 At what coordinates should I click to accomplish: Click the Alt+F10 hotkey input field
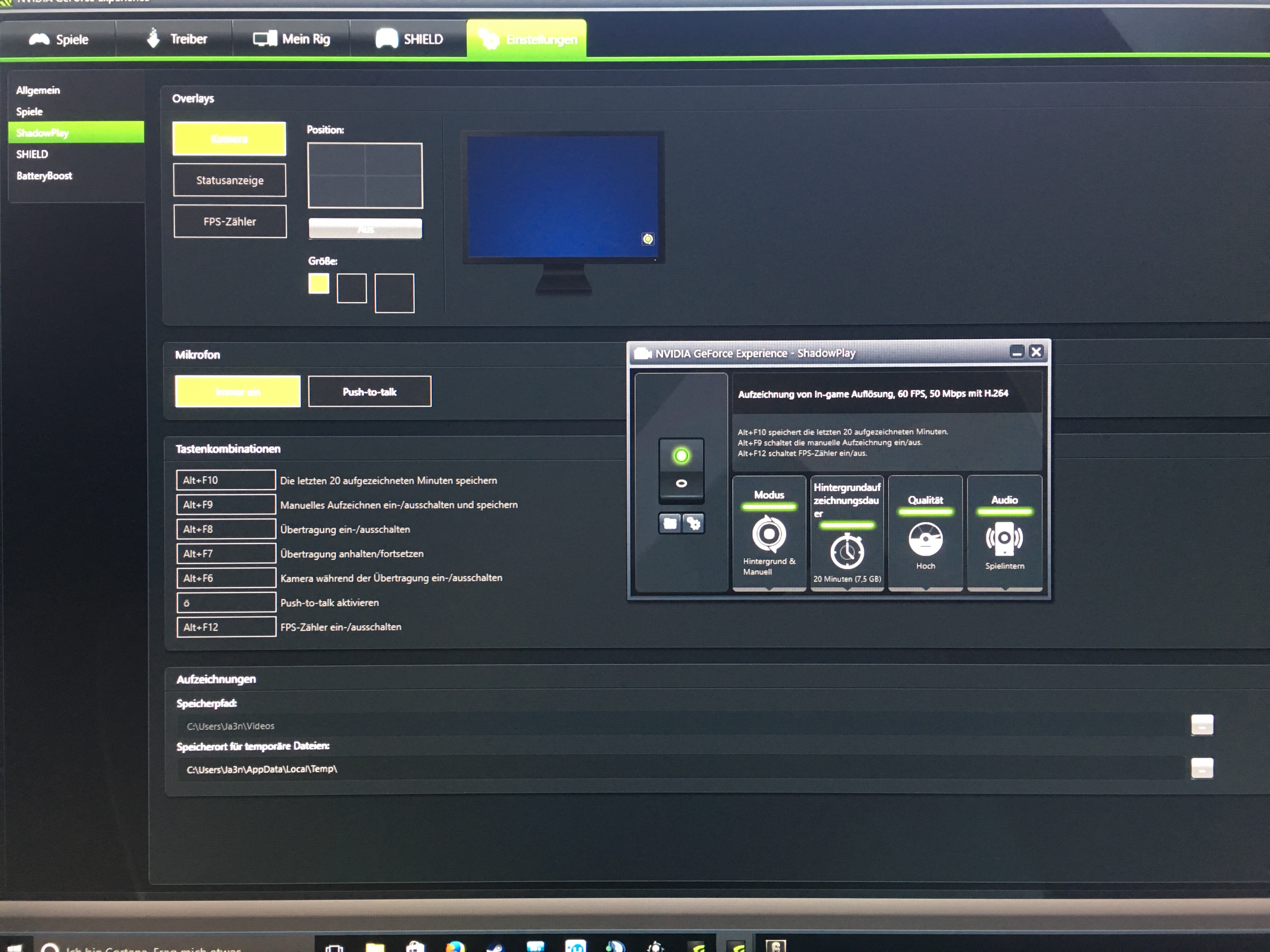(x=226, y=480)
